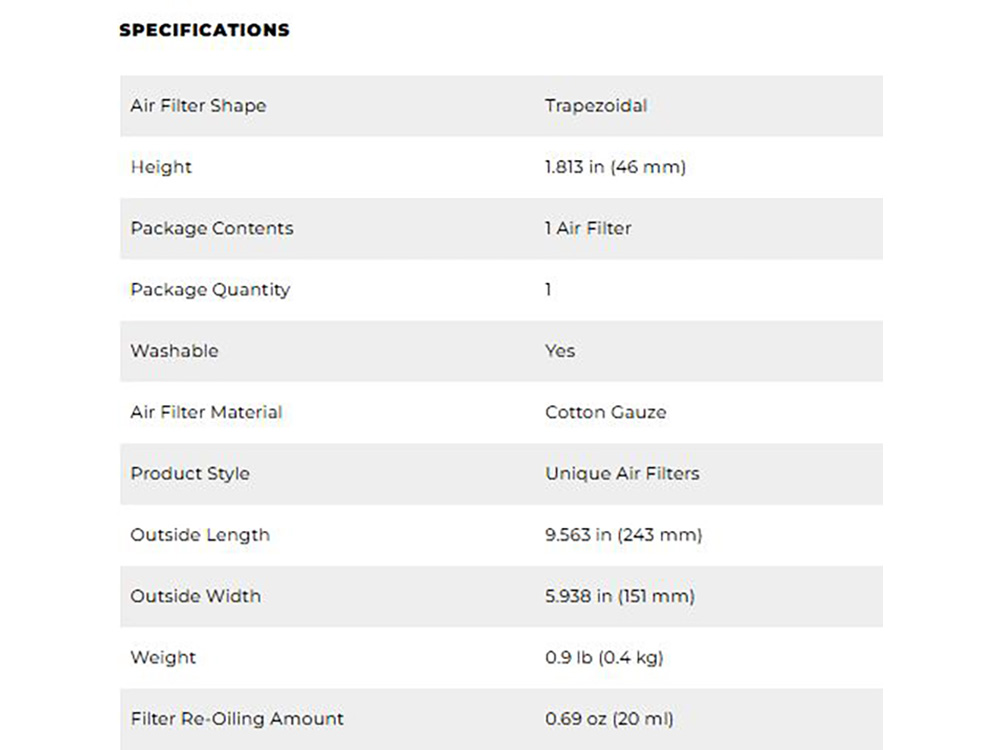The height and width of the screenshot is (750, 1000).
Task: Select the Trapezoidal value text
Action: coord(596,106)
